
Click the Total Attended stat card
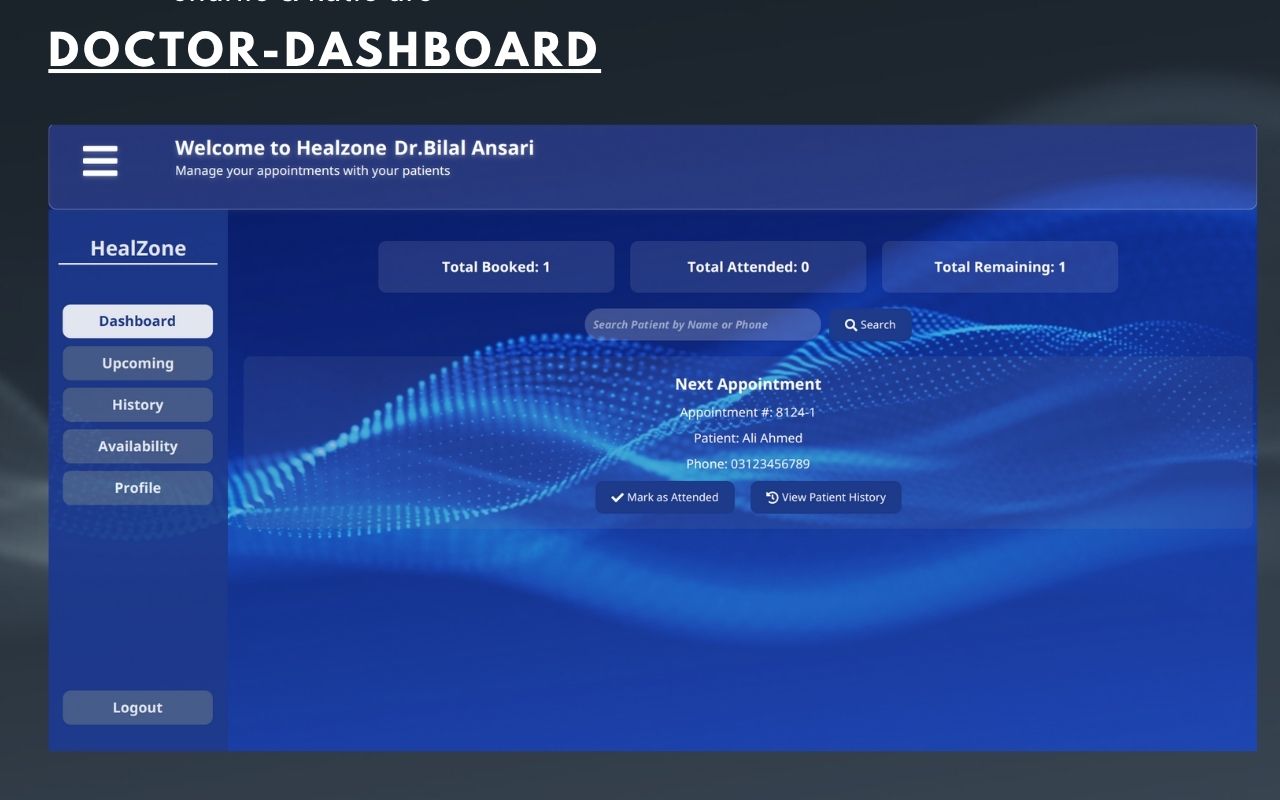tap(748, 266)
